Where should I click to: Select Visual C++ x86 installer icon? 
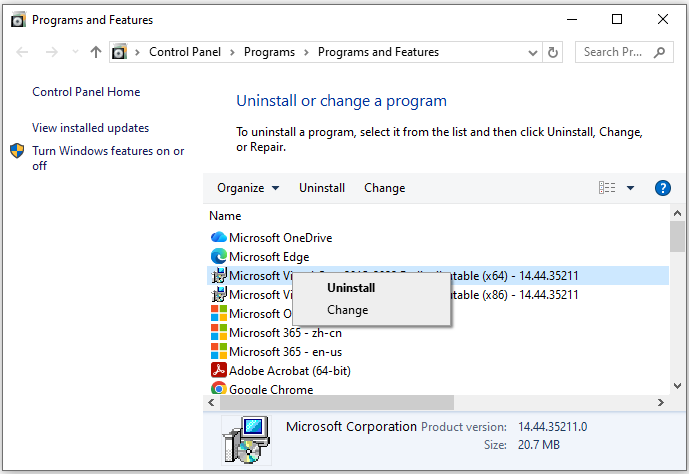pos(219,294)
